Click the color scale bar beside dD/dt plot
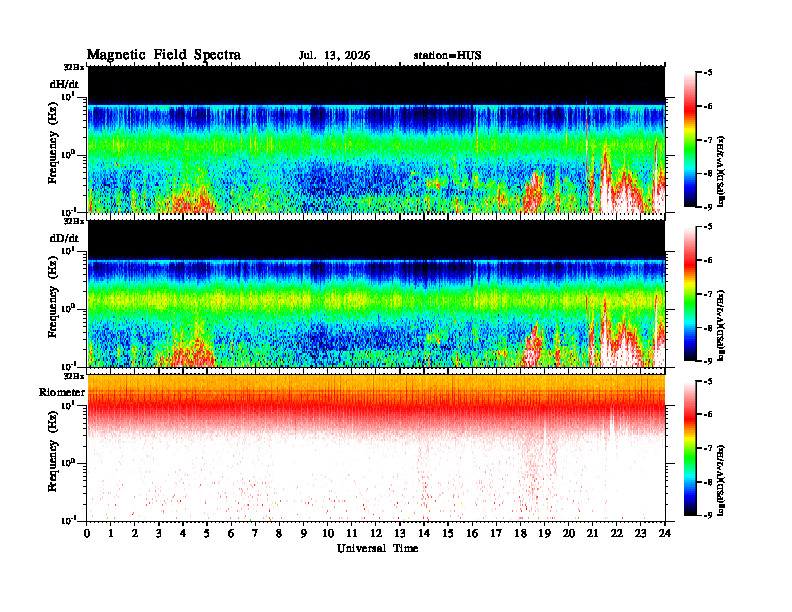Image resolution: width=792 pixels, height=612 pixels. (x=690, y=294)
